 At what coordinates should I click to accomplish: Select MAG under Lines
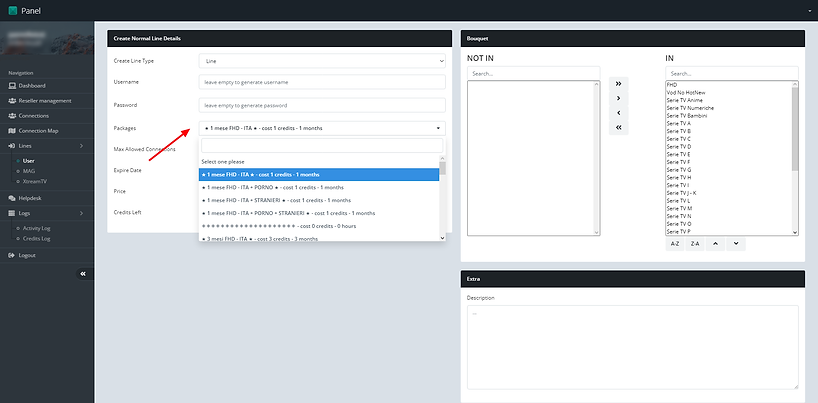click(x=29, y=171)
